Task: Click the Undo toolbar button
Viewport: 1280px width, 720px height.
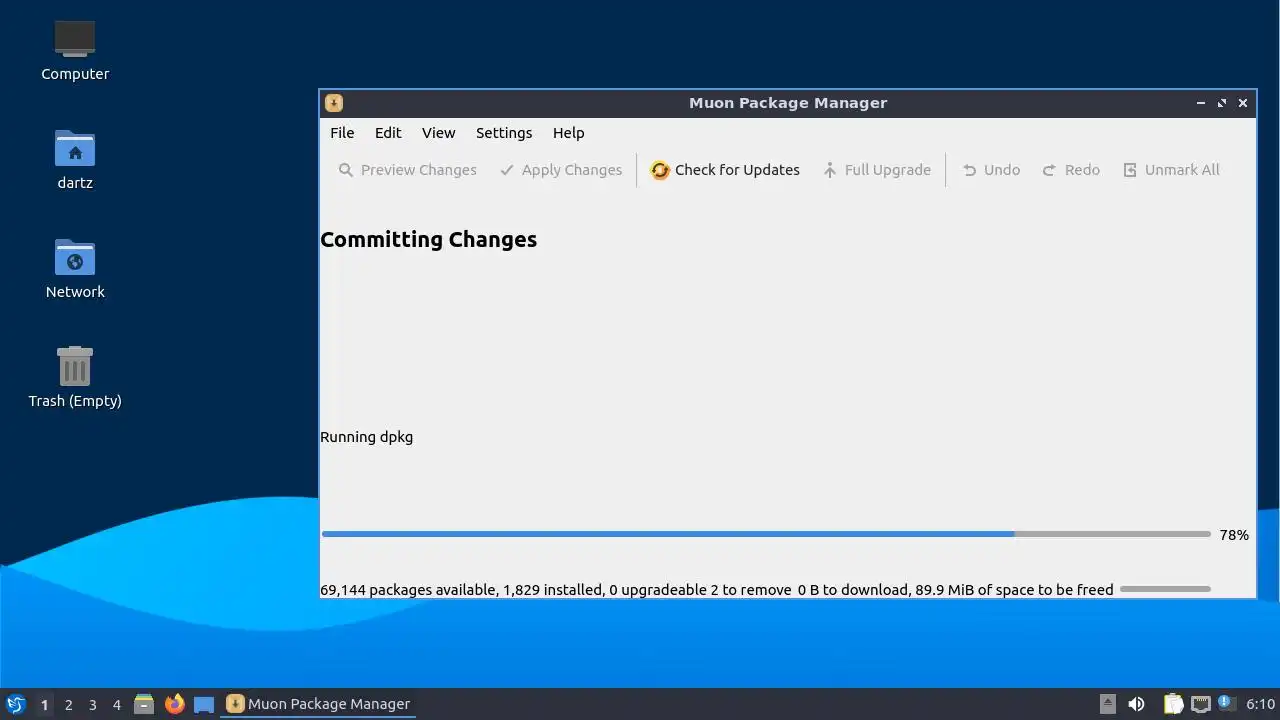Action: (x=991, y=170)
